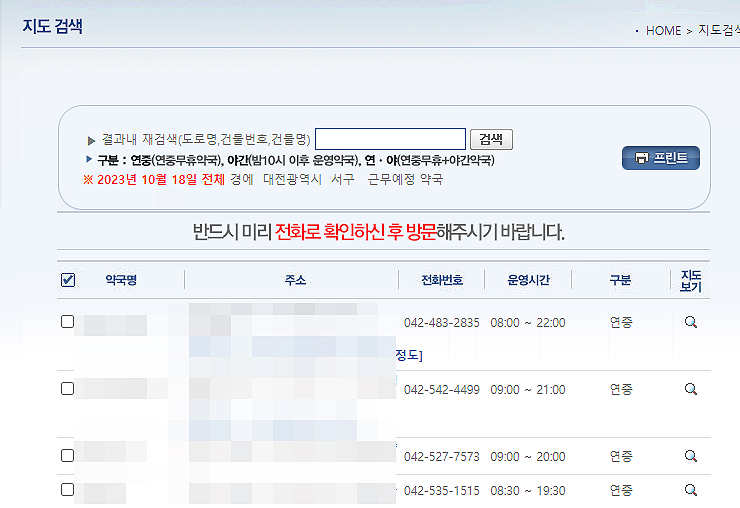
Task: Click the 지도보기 column header
Action: [691, 281]
